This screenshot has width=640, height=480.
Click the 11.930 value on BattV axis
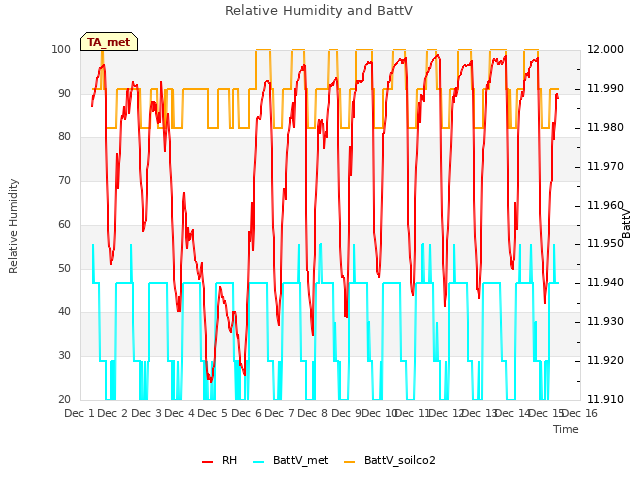605,322
